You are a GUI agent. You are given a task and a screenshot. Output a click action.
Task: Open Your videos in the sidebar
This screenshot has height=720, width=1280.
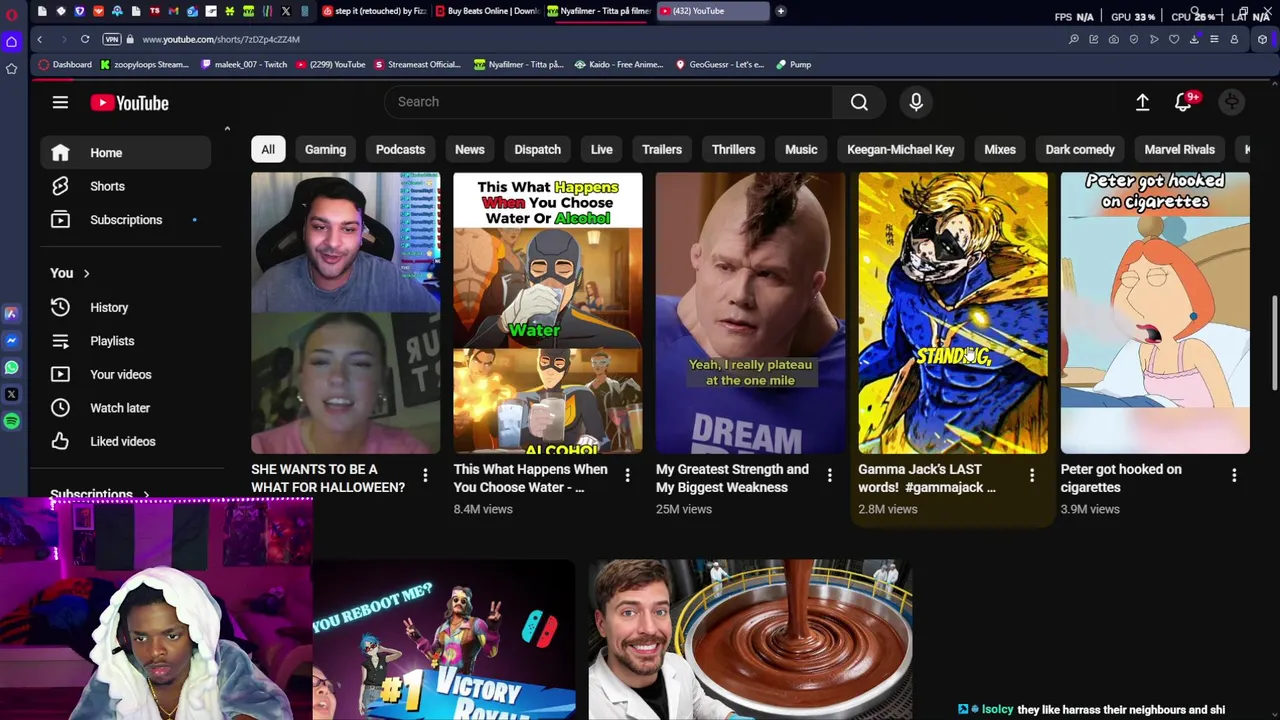coord(126,374)
